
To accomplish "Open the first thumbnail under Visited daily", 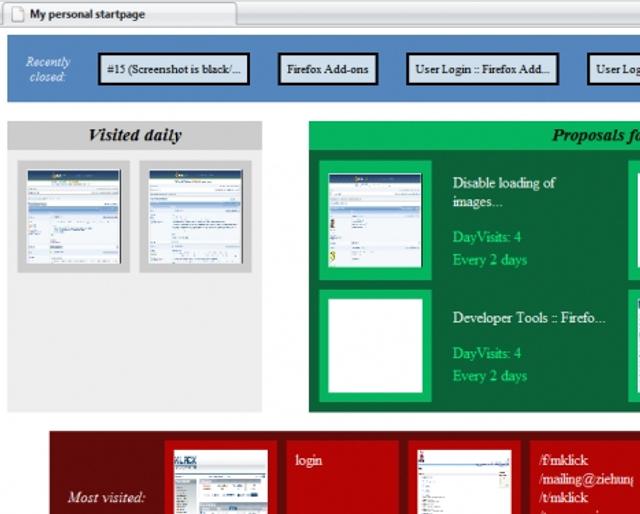I will pyautogui.click(x=73, y=216).
